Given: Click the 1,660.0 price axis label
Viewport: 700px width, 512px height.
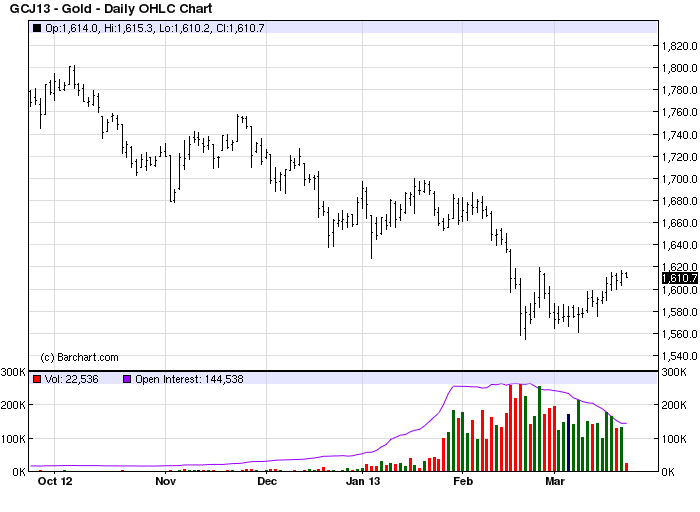Looking at the screenshot, I should coord(679,223).
